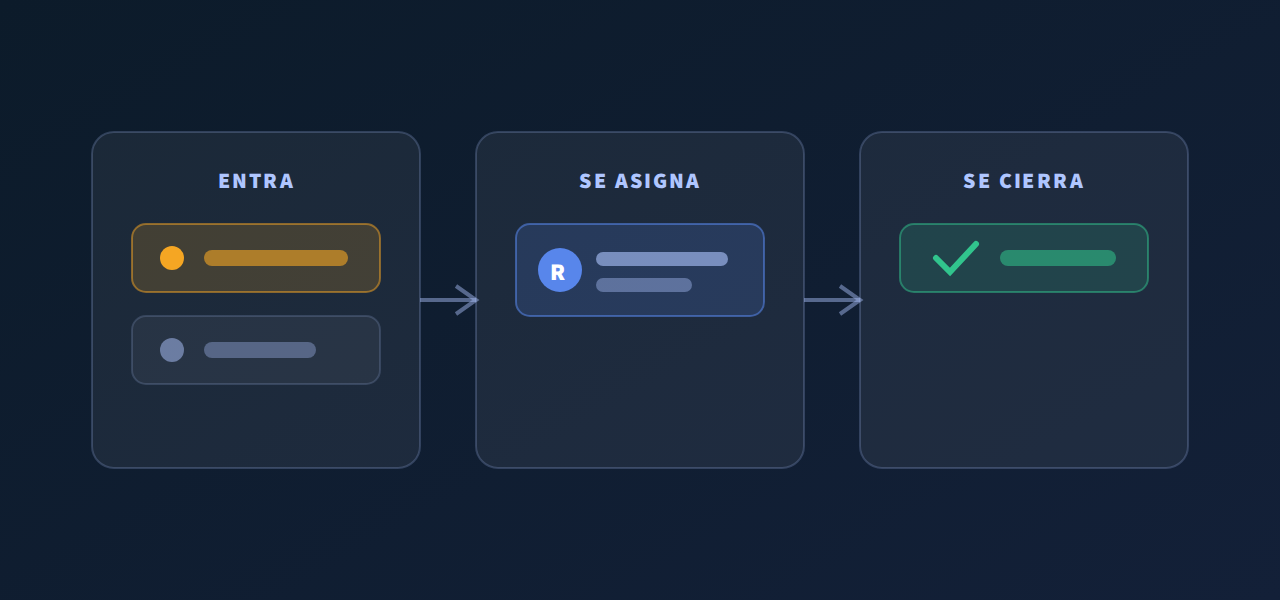Open the green closed ticket card
The image size is (1280, 600).
tap(1024, 258)
